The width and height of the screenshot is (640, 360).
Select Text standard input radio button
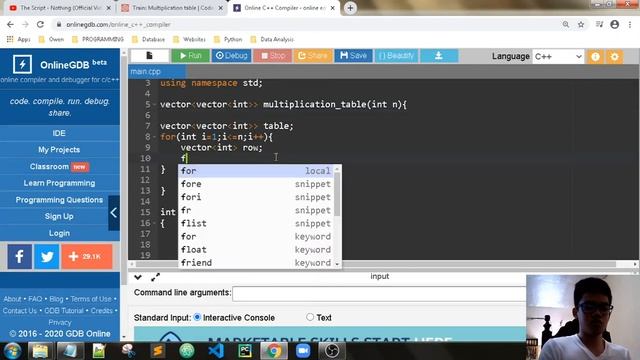click(x=310, y=317)
